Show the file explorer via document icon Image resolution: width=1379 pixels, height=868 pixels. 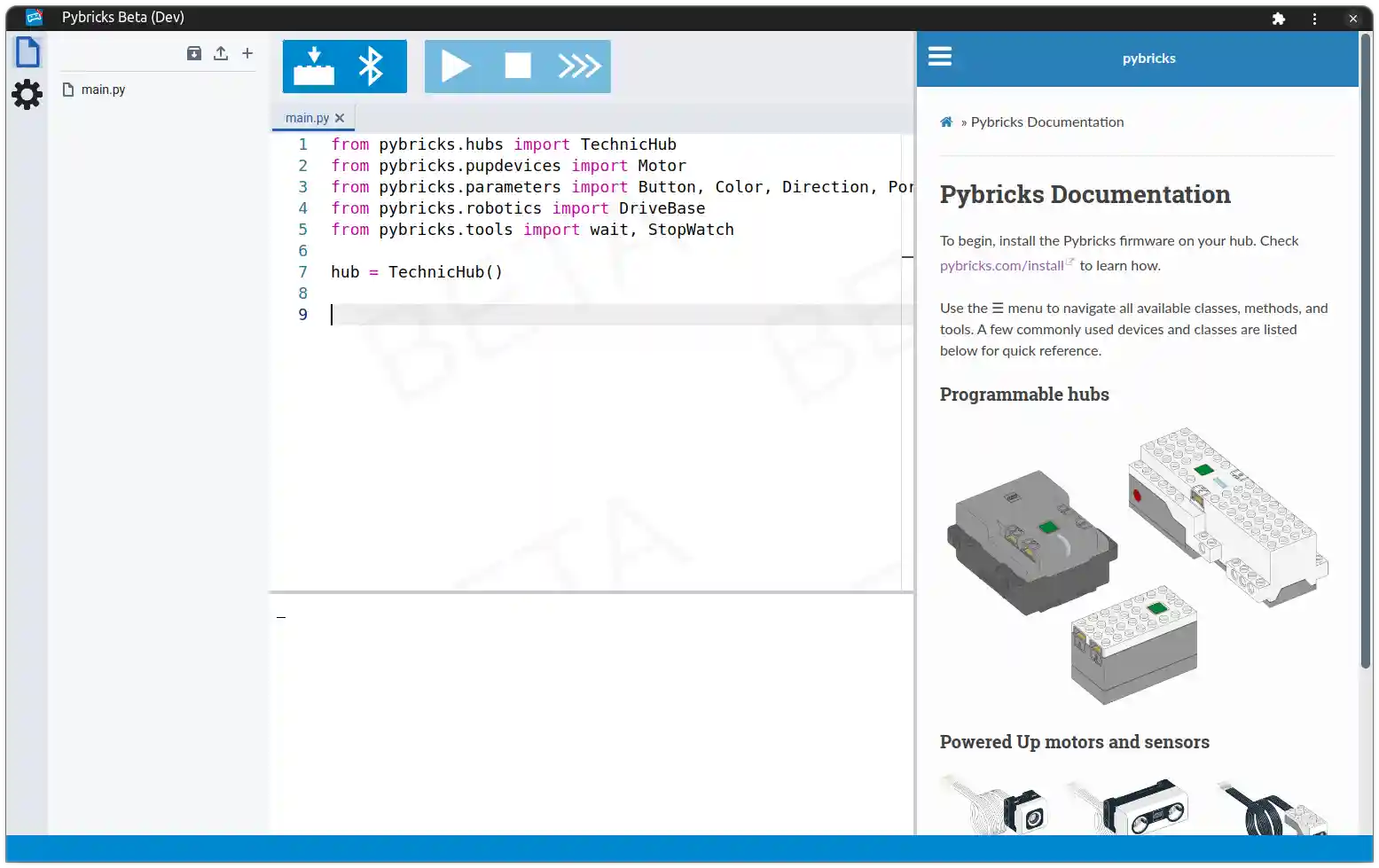click(x=27, y=51)
